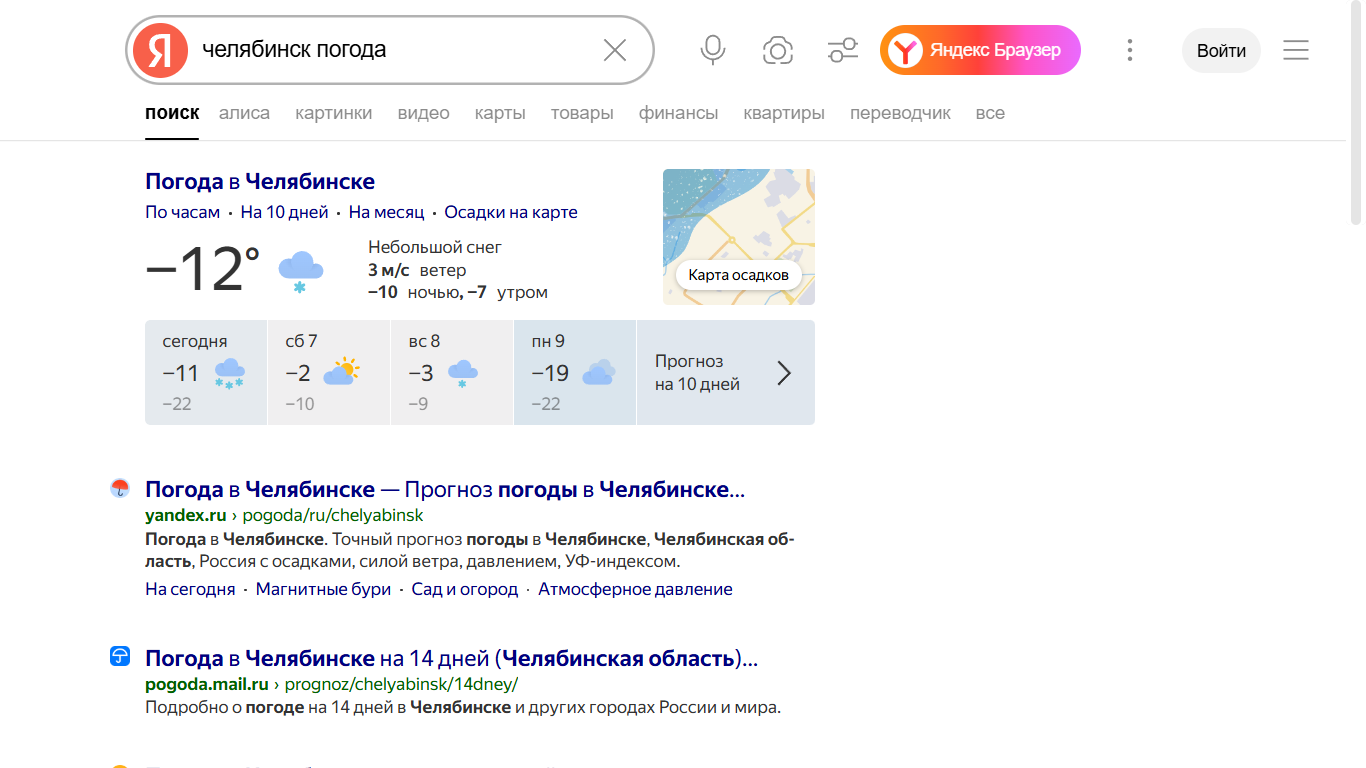Click the Яндекс Браузер promo button
Screen dimensions: 1366x768
[980, 50]
